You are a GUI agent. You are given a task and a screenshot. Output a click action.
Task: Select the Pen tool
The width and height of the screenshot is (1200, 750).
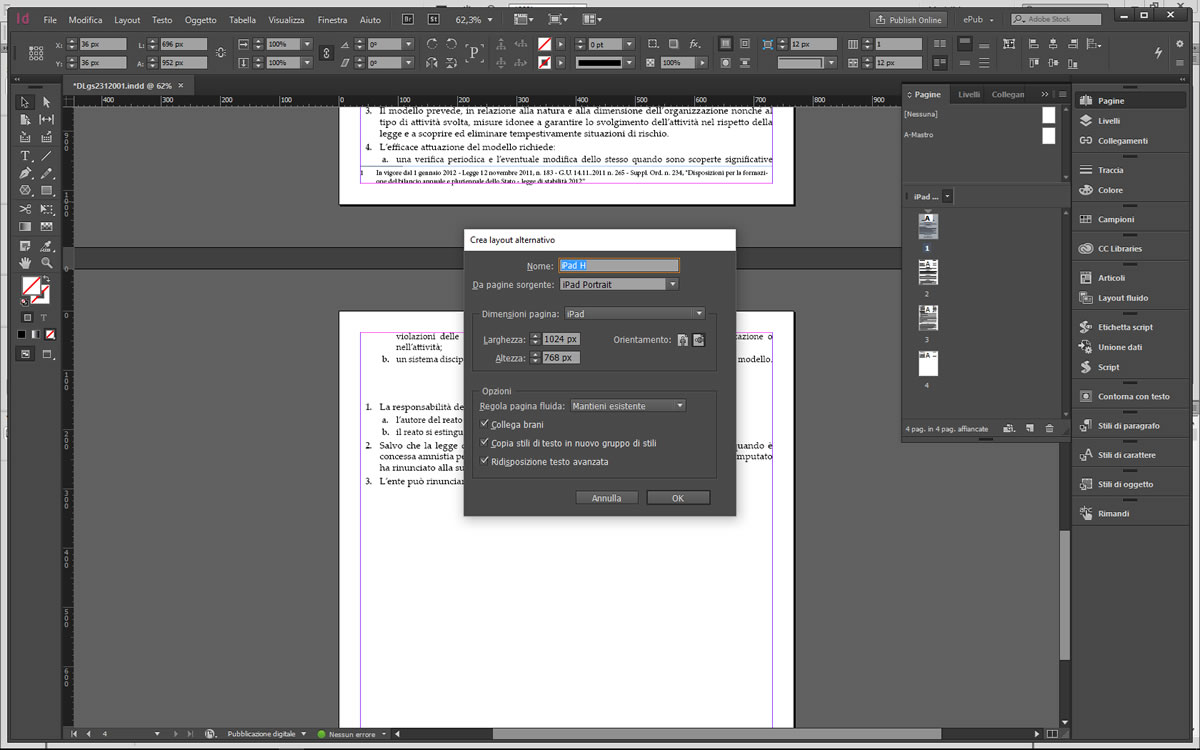click(x=25, y=173)
